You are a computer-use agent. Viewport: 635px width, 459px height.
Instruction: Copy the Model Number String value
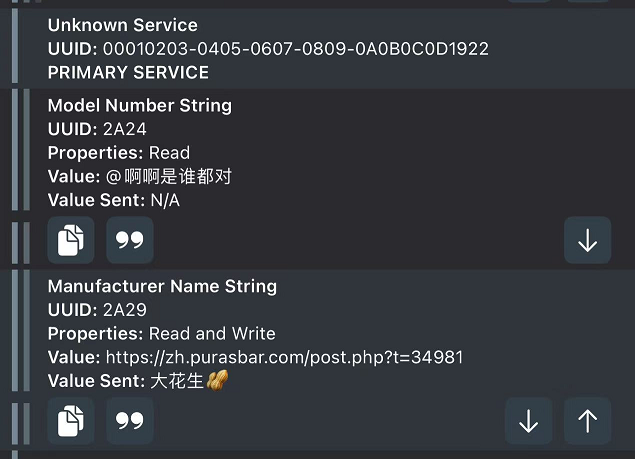[71, 240]
